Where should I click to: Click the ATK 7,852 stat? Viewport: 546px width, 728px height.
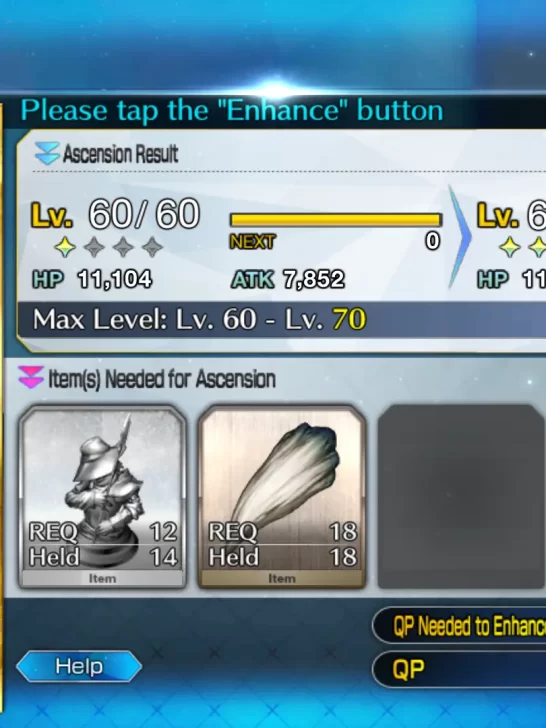(x=288, y=280)
